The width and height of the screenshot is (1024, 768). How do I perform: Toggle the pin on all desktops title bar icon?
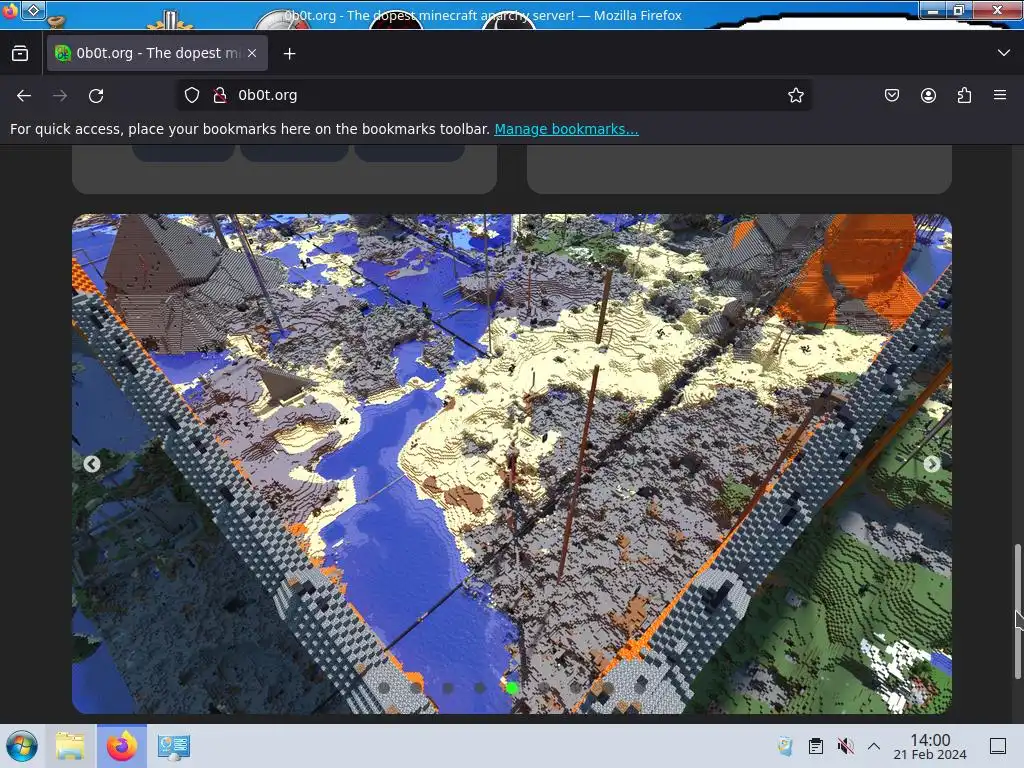(x=33, y=10)
